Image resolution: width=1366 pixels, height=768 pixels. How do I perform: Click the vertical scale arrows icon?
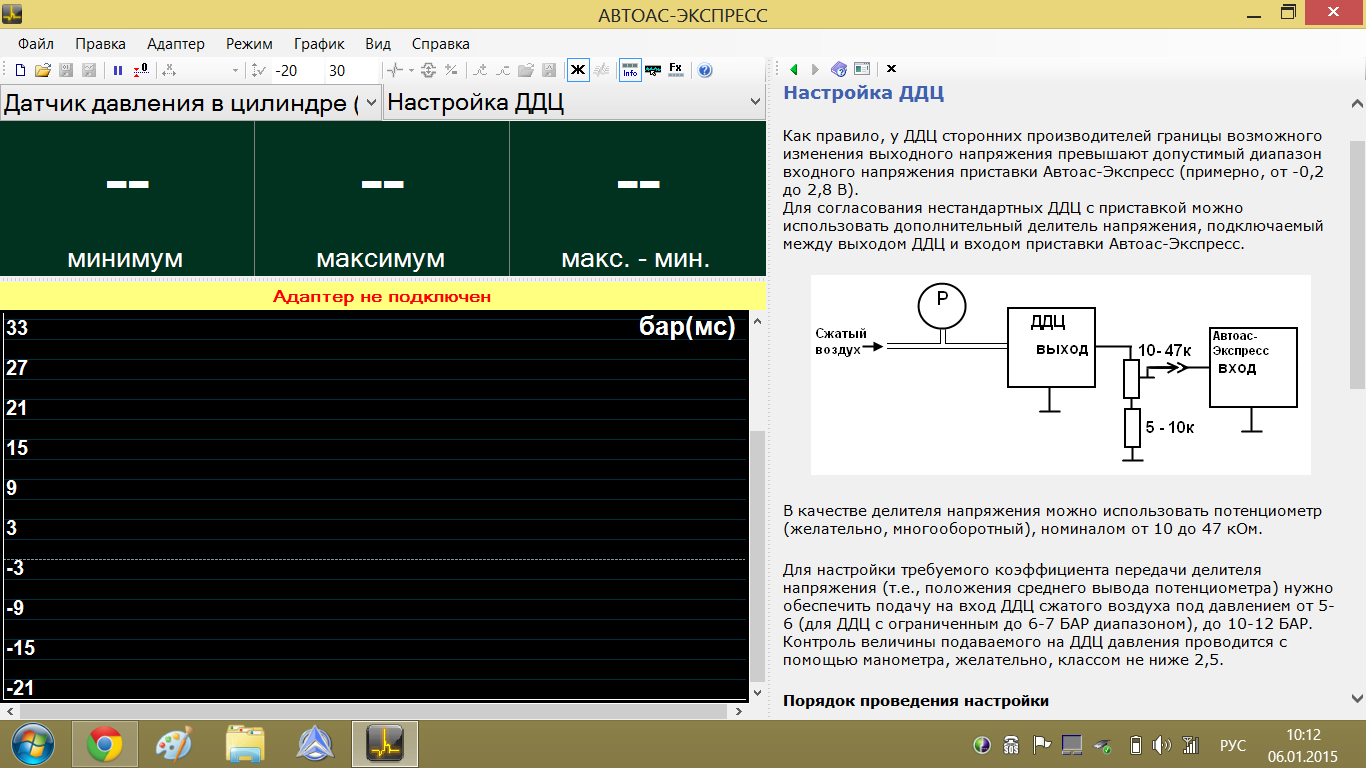pyautogui.click(x=258, y=71)
